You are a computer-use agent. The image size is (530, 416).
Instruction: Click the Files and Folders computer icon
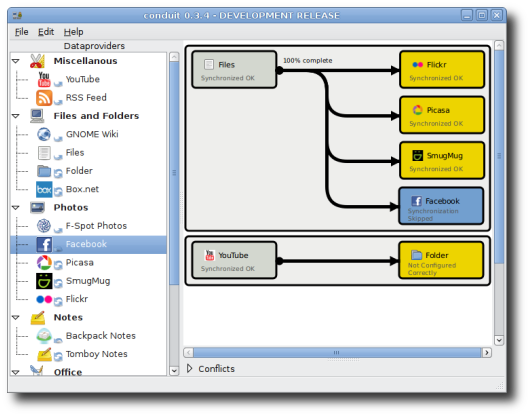(x=37, y=116)
